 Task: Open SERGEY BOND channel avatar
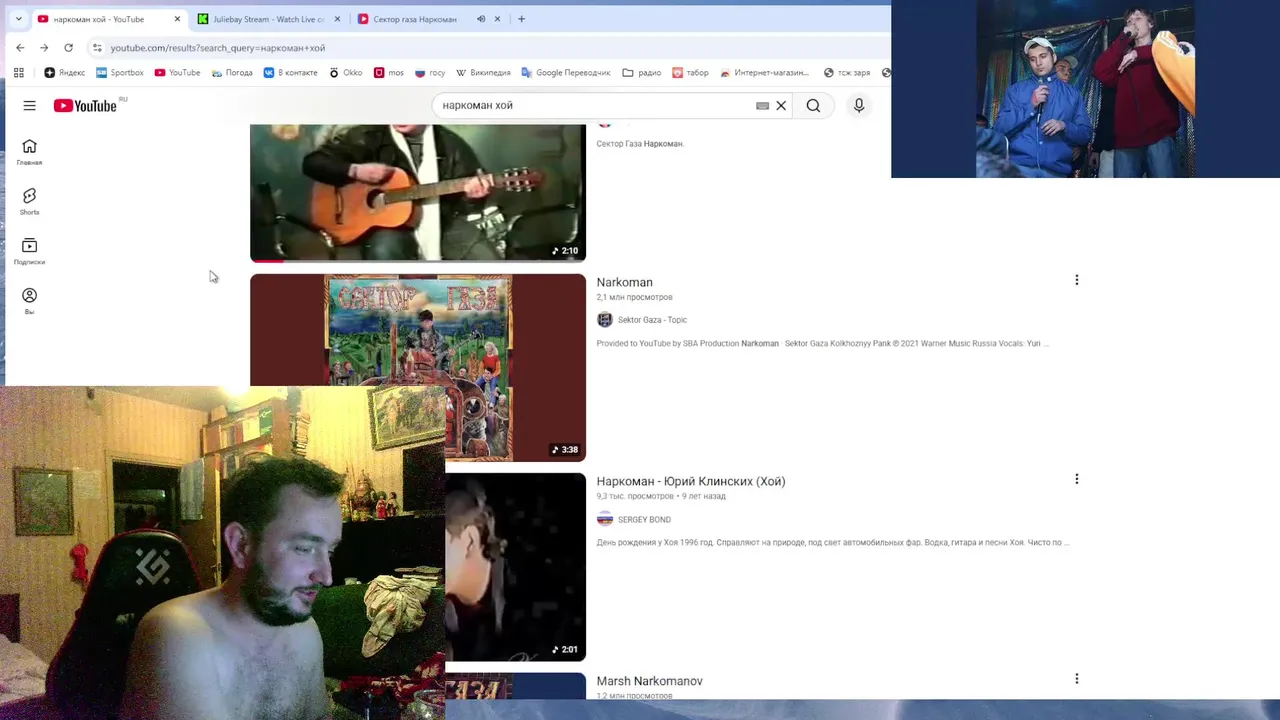point(604,519)
